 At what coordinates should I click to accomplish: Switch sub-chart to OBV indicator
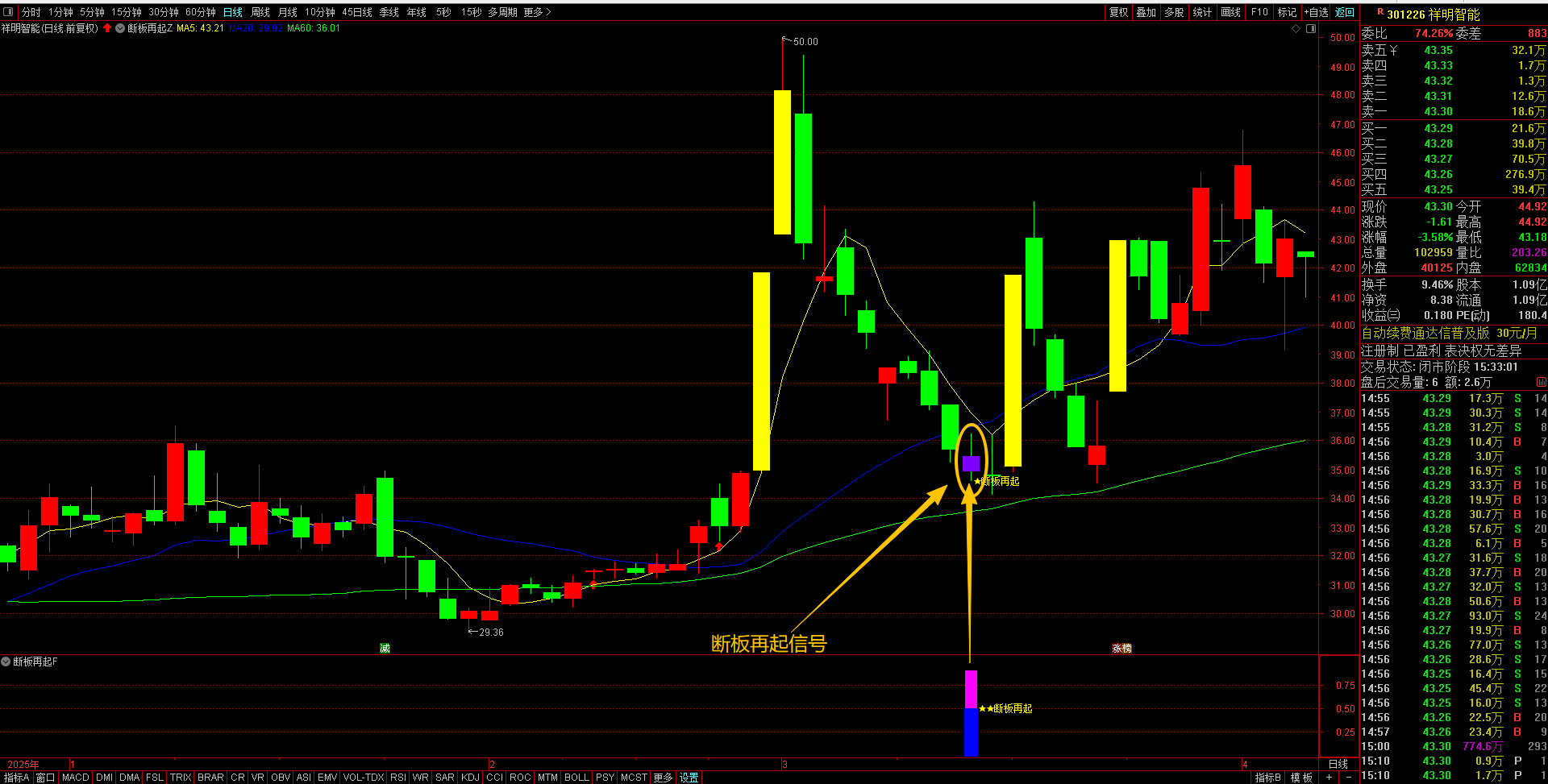point(281,778)
